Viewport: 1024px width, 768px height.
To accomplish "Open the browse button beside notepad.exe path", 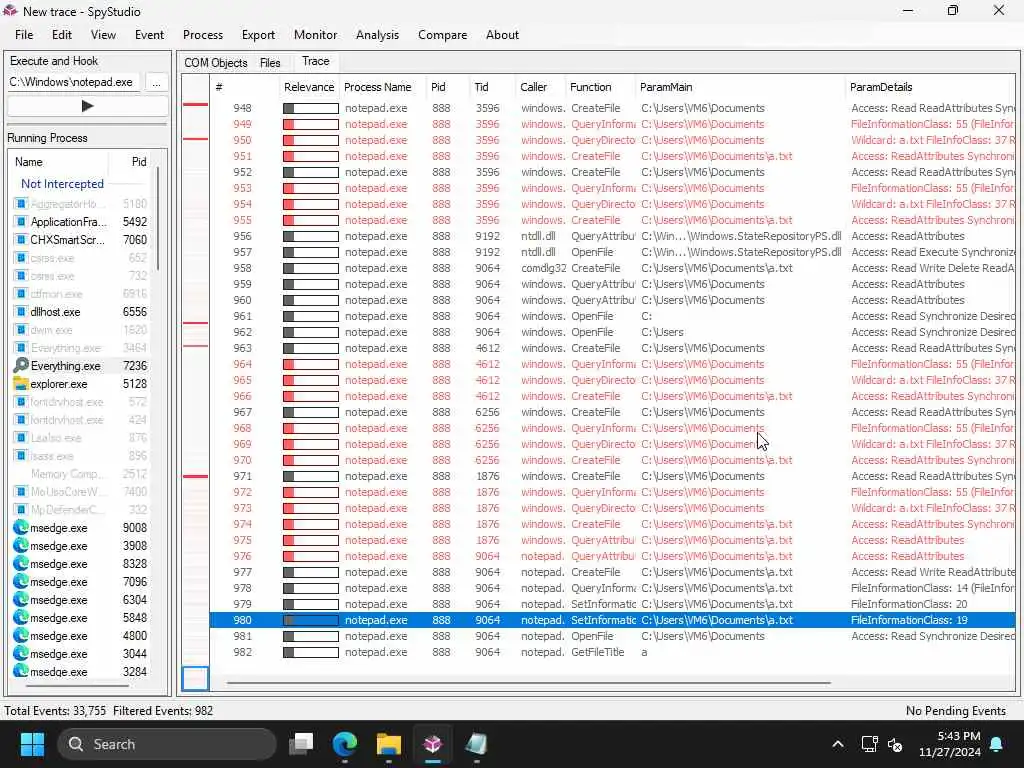I will coord(156,82).
